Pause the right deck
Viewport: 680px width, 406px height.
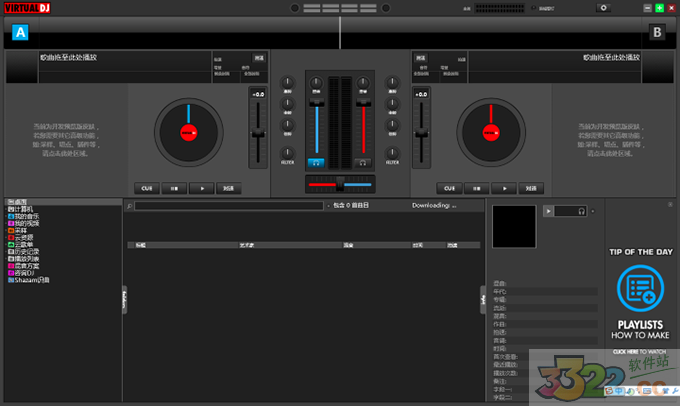(477, 188)
